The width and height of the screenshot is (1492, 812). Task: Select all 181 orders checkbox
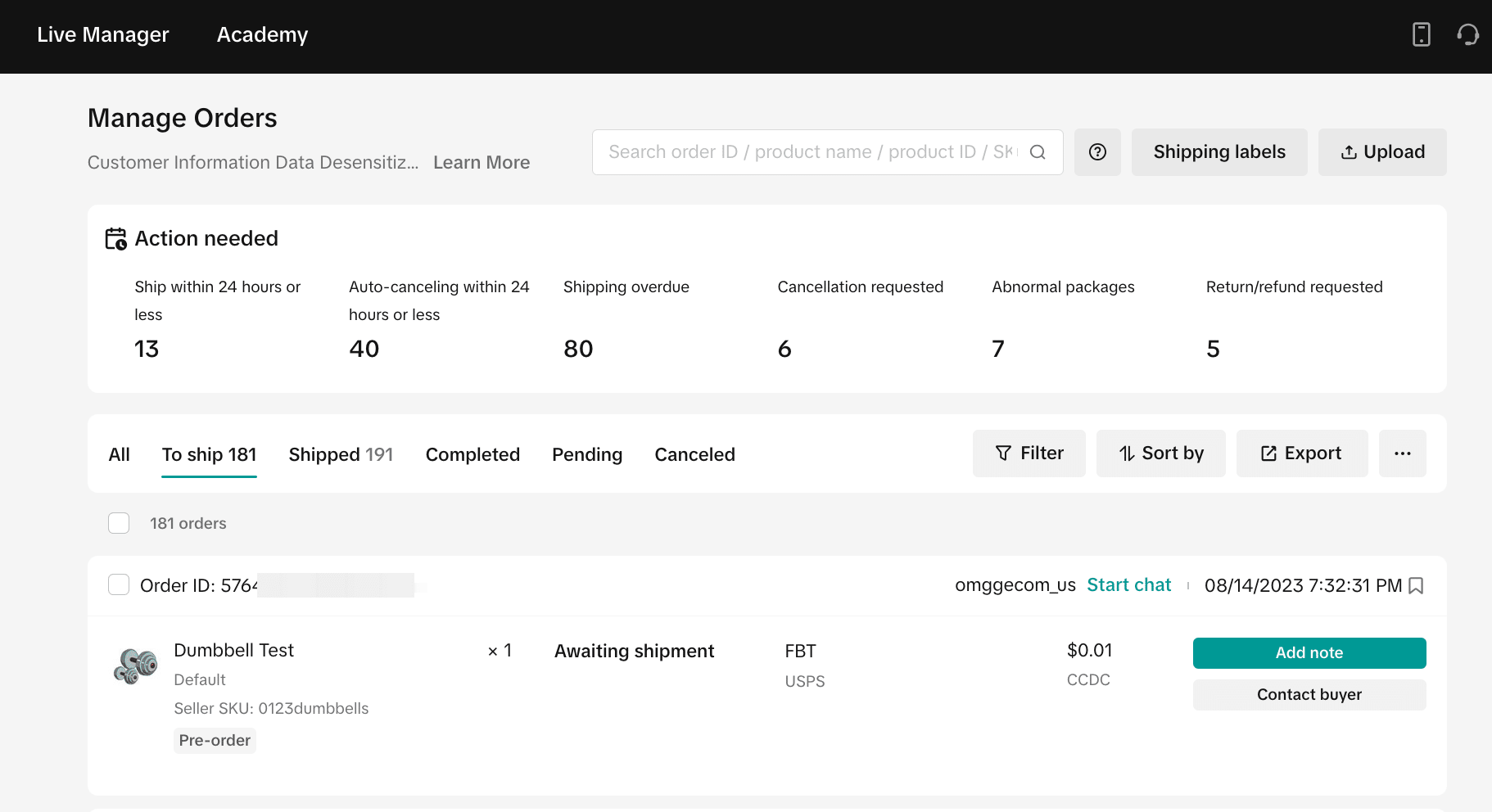click(x=119, y=523)
